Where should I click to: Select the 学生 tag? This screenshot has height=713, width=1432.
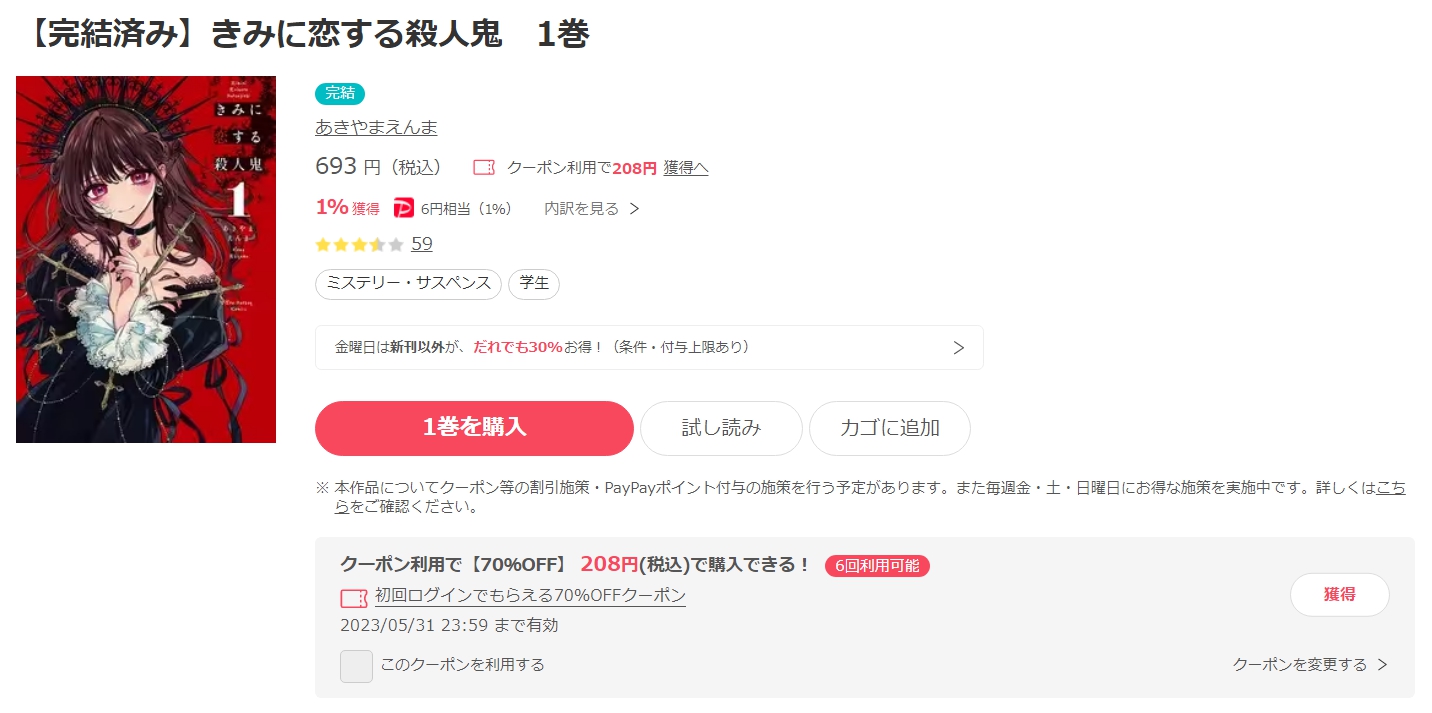(534, 284)
